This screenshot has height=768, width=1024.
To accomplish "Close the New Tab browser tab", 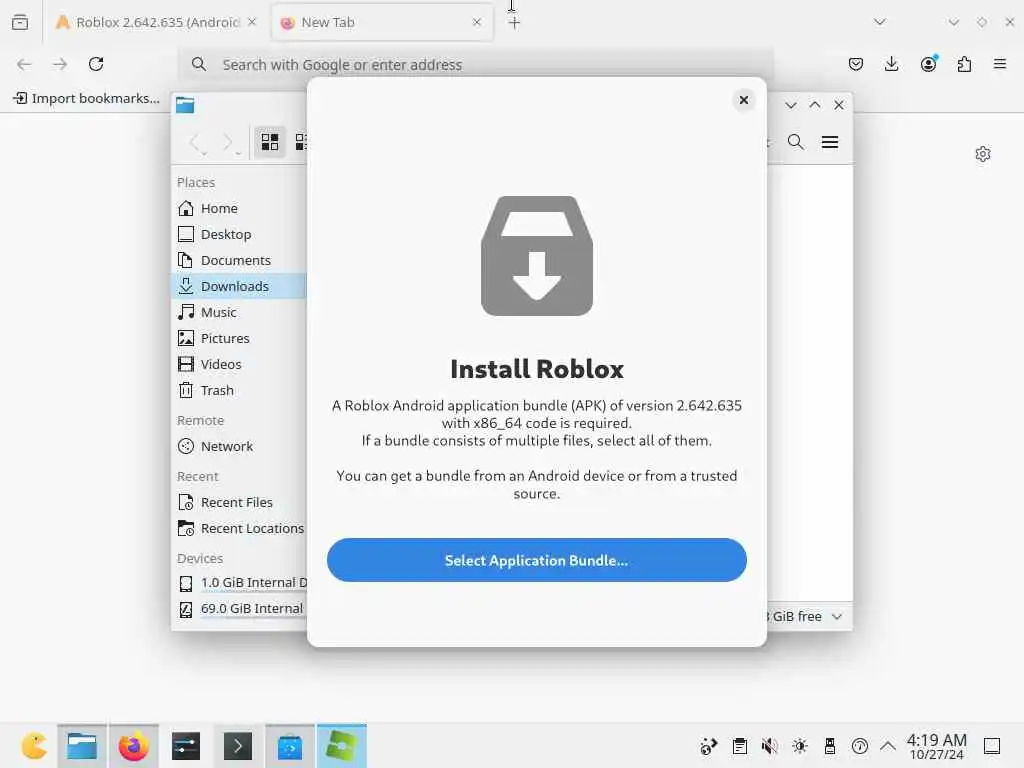I will point(477,22).
